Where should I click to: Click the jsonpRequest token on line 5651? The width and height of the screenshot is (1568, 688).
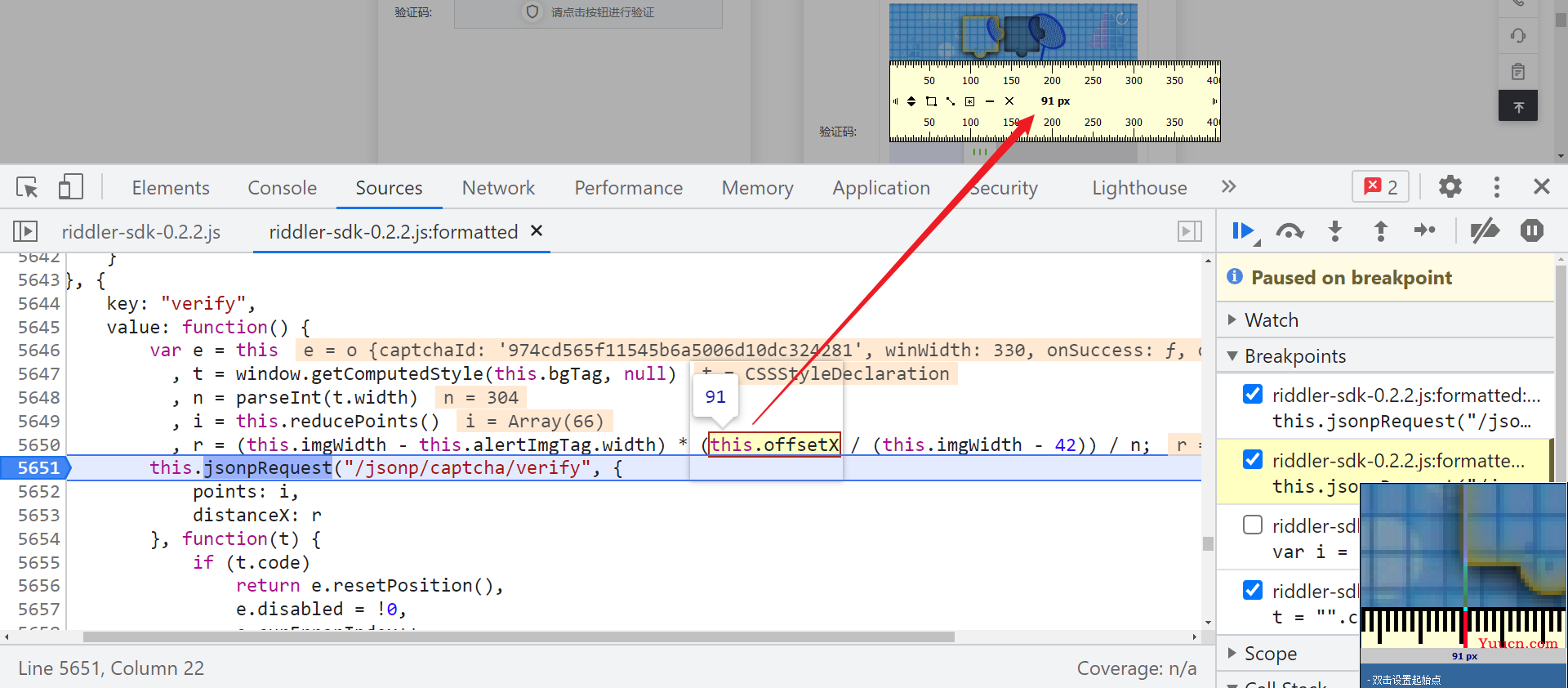[268, 467]
